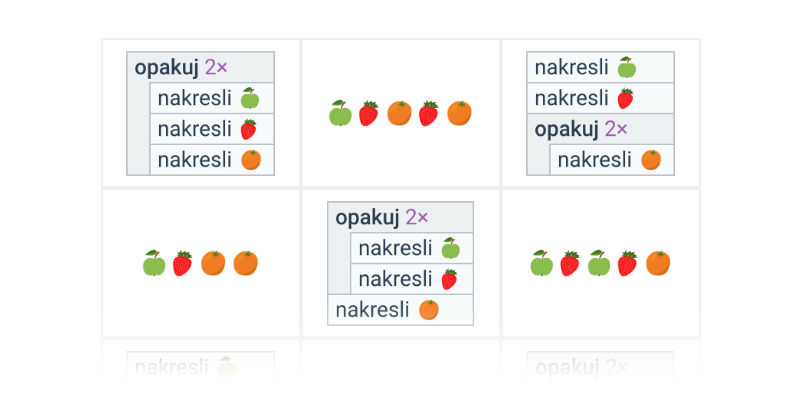Image resolution: width=800 pixels, height=400 pixels.
Task: Select the card with apple strawberry apple strawberry orange
Action: click(601, 263)
